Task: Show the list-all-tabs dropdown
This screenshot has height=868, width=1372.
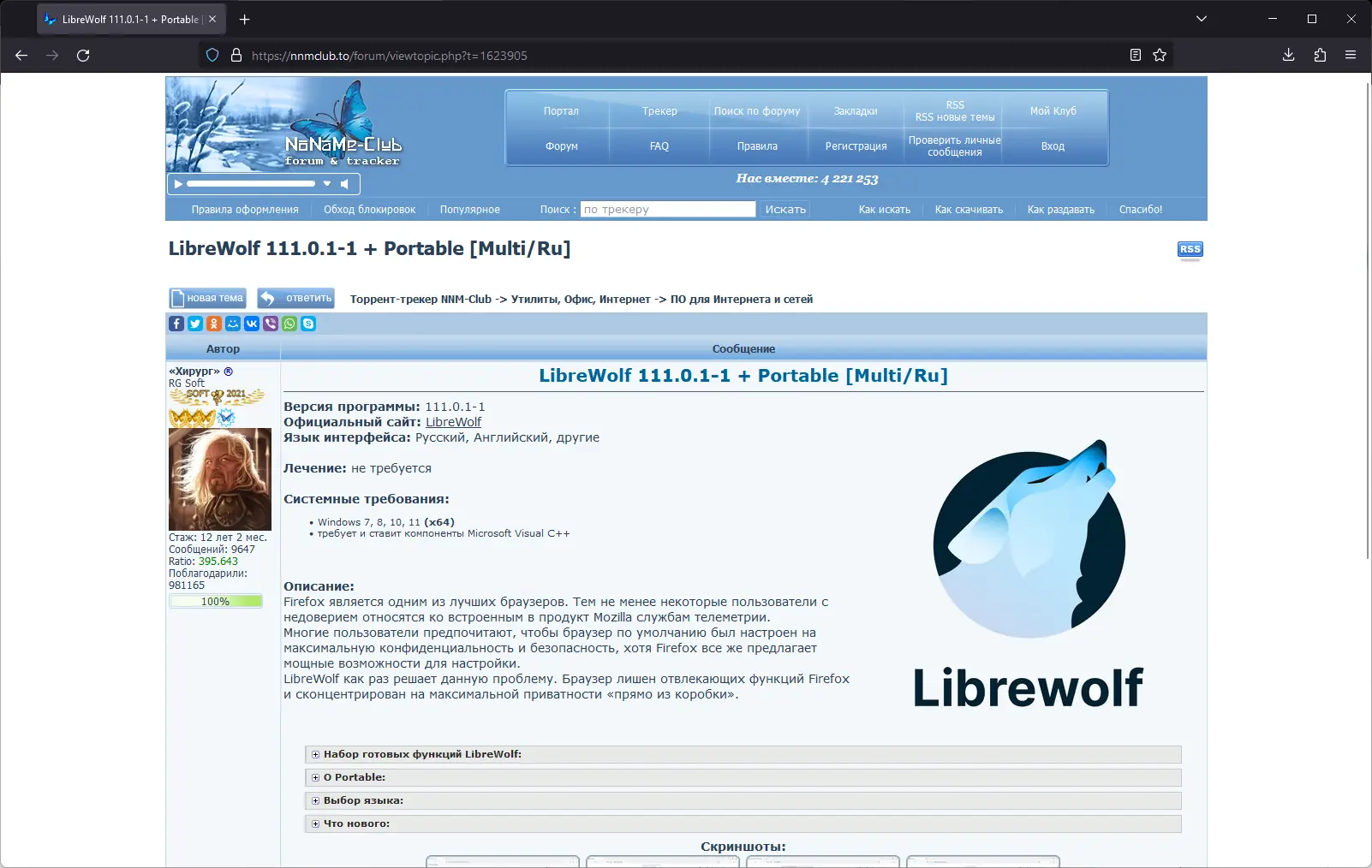Action: (1202, 19)
